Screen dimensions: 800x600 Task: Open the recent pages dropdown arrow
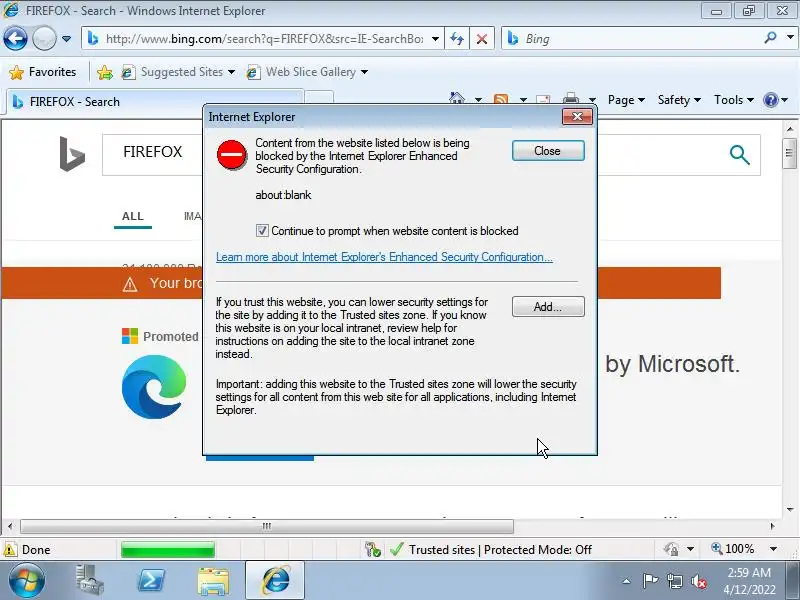(66, 39)
